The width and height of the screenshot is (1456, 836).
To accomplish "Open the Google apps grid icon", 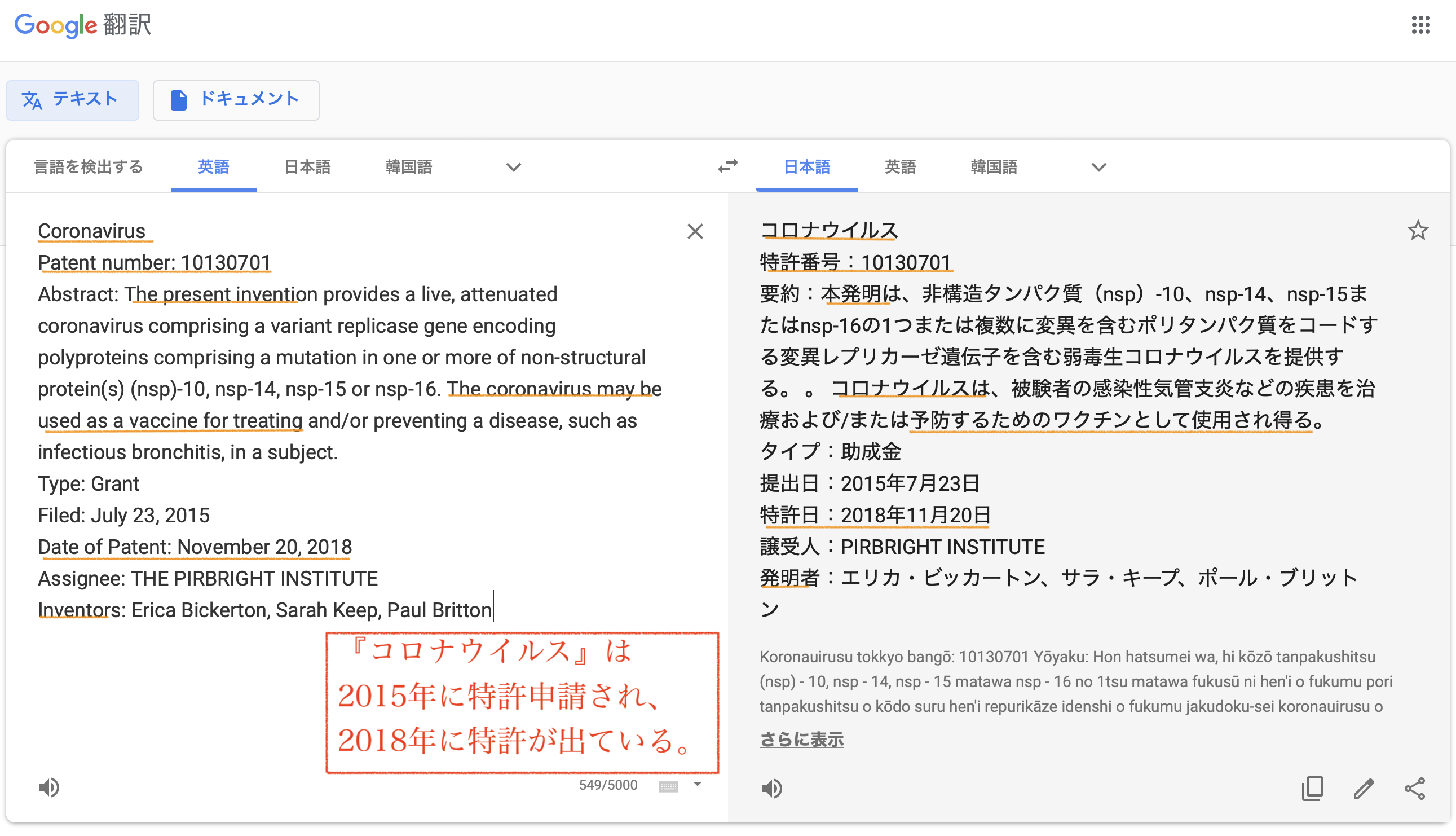I will tap(1420, 25).
